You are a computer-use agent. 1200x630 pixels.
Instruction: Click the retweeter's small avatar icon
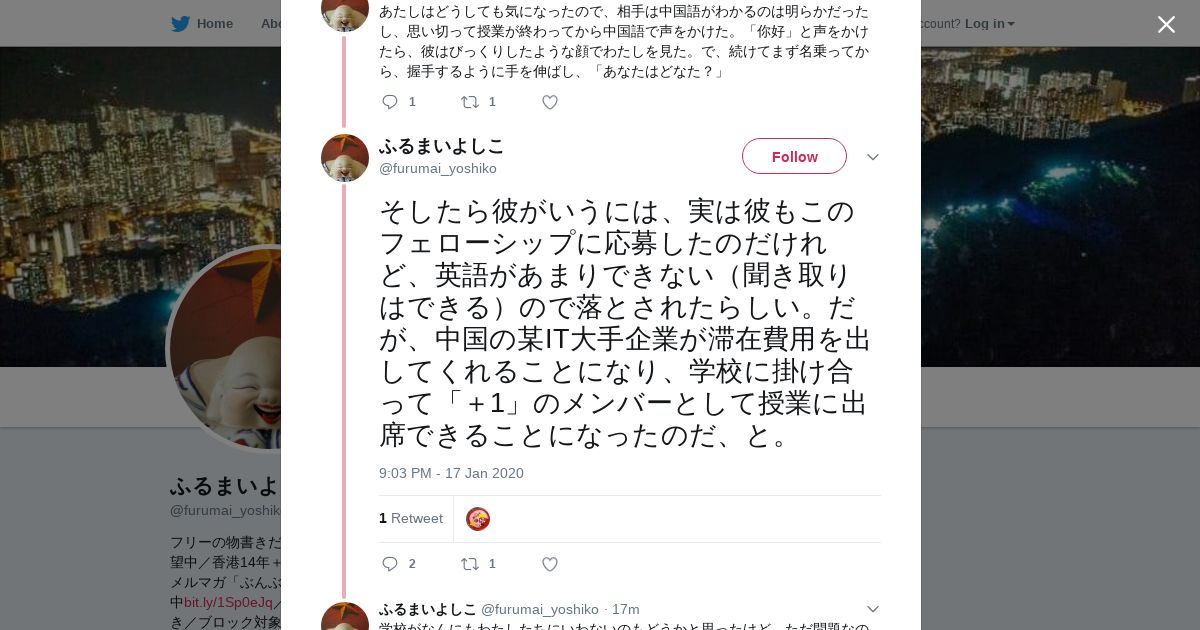[x=478, y=519]
